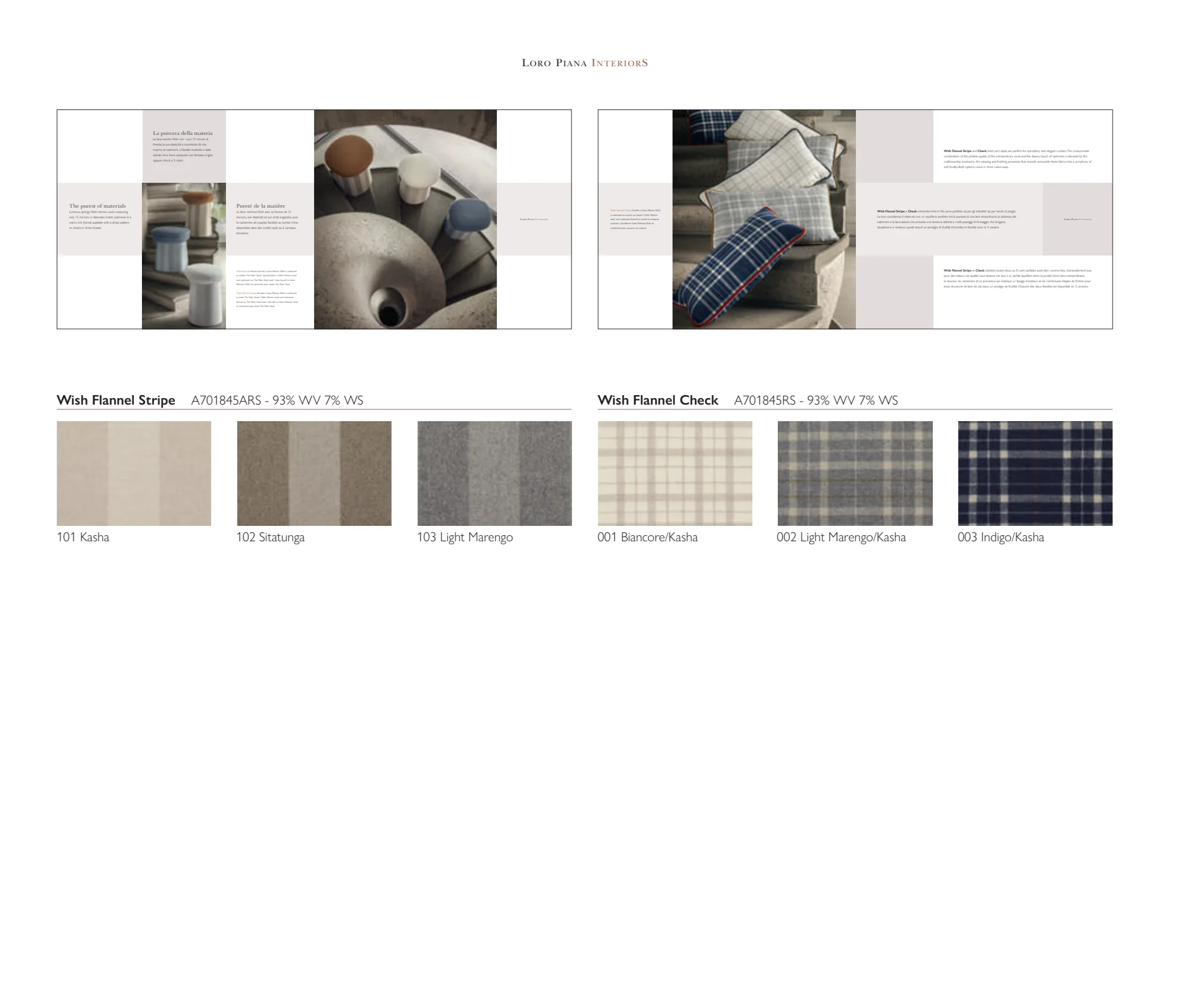The image size is (1183, 1008).
Task: Click the '003 Indigo/Kasha' label
Action: 1001,537
